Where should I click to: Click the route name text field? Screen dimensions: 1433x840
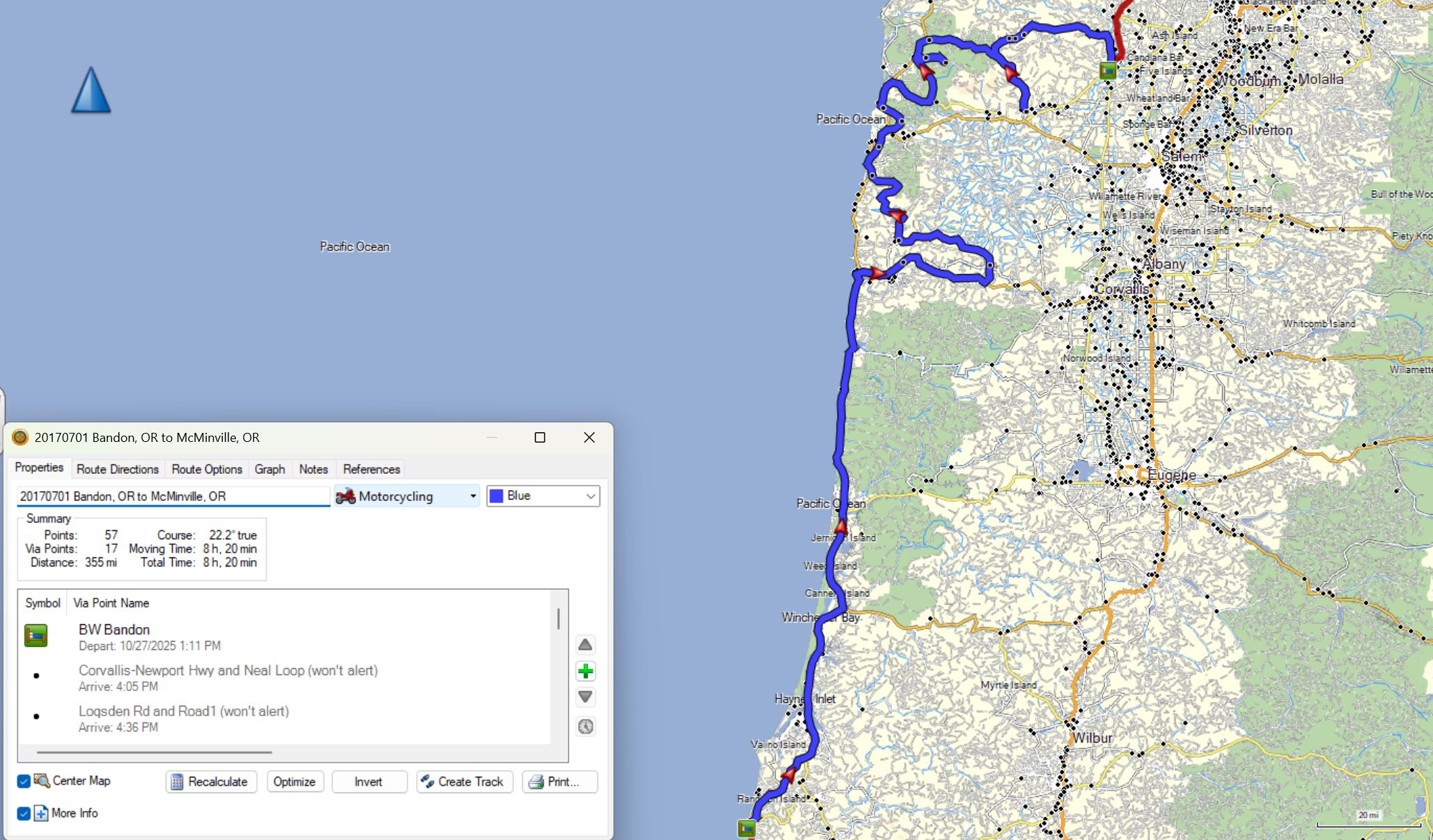click(173, 496)
